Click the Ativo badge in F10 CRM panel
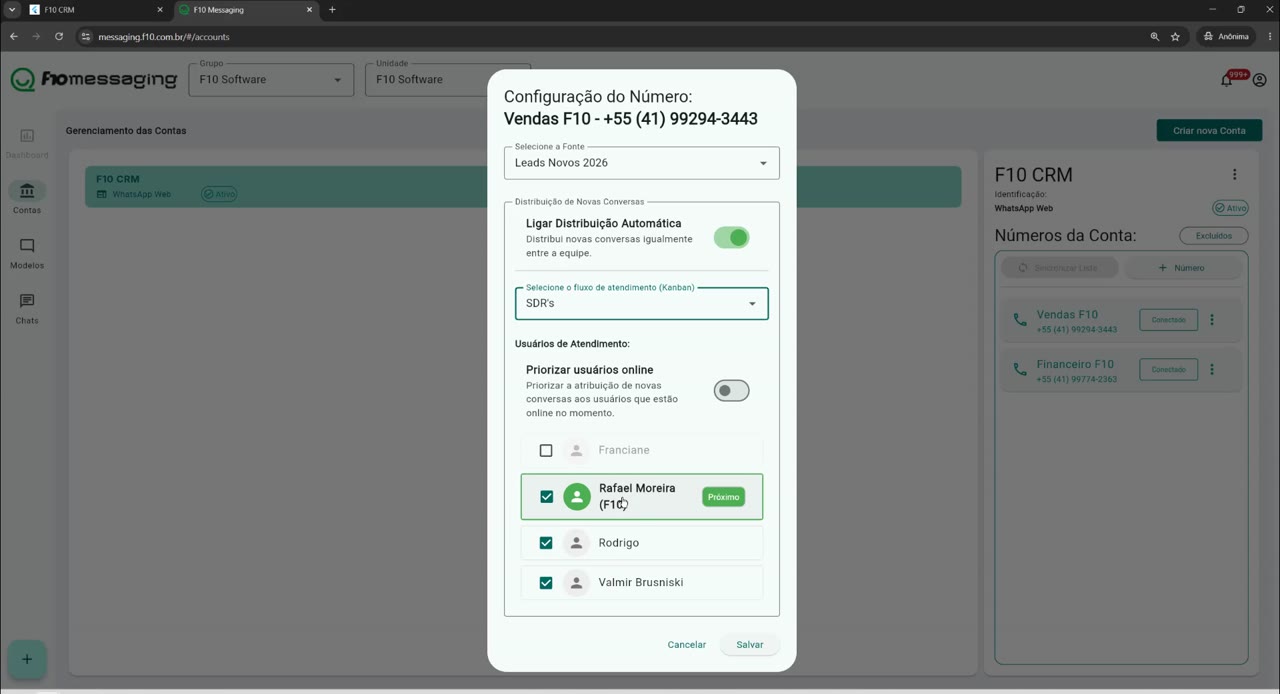The height and width of the screenshot is (694, 1280). pyautogui.click(x=1231, y=208)
